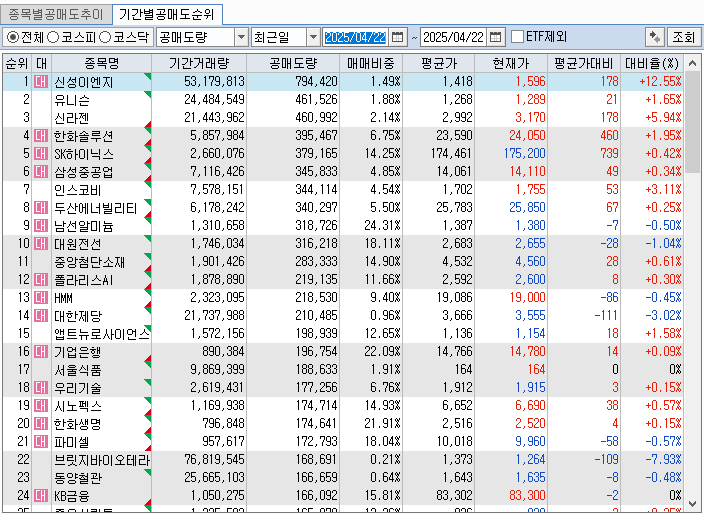Sort by the 평균가대비 column header

click(584, 63)
